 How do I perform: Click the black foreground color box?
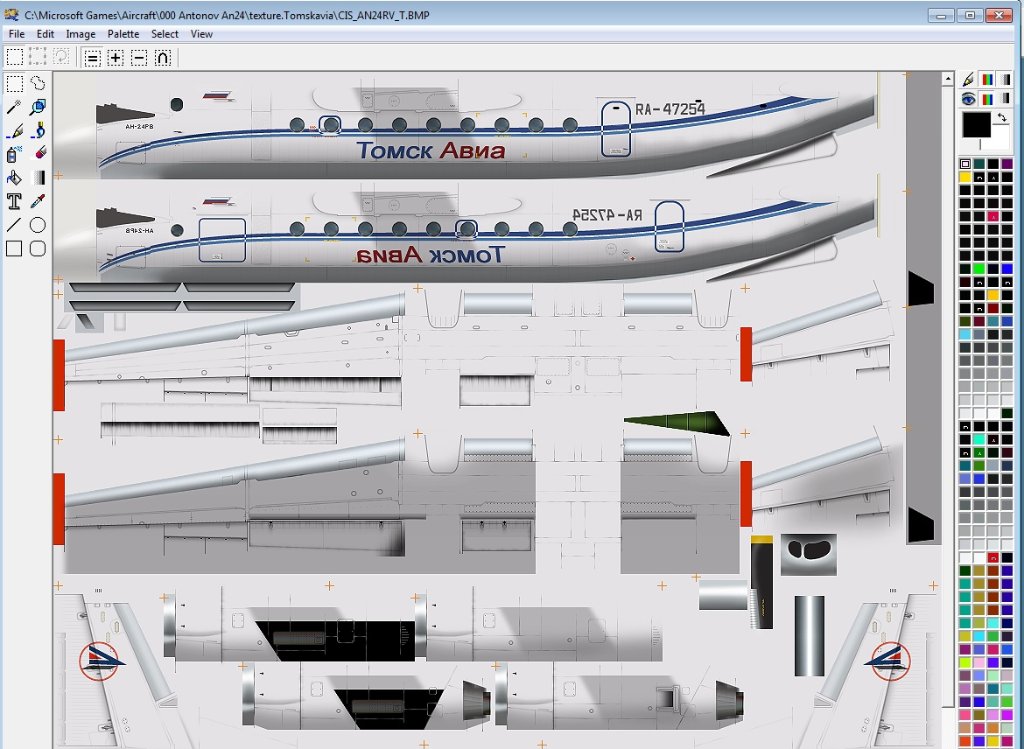pyautogui.click(x=976, y=125)
